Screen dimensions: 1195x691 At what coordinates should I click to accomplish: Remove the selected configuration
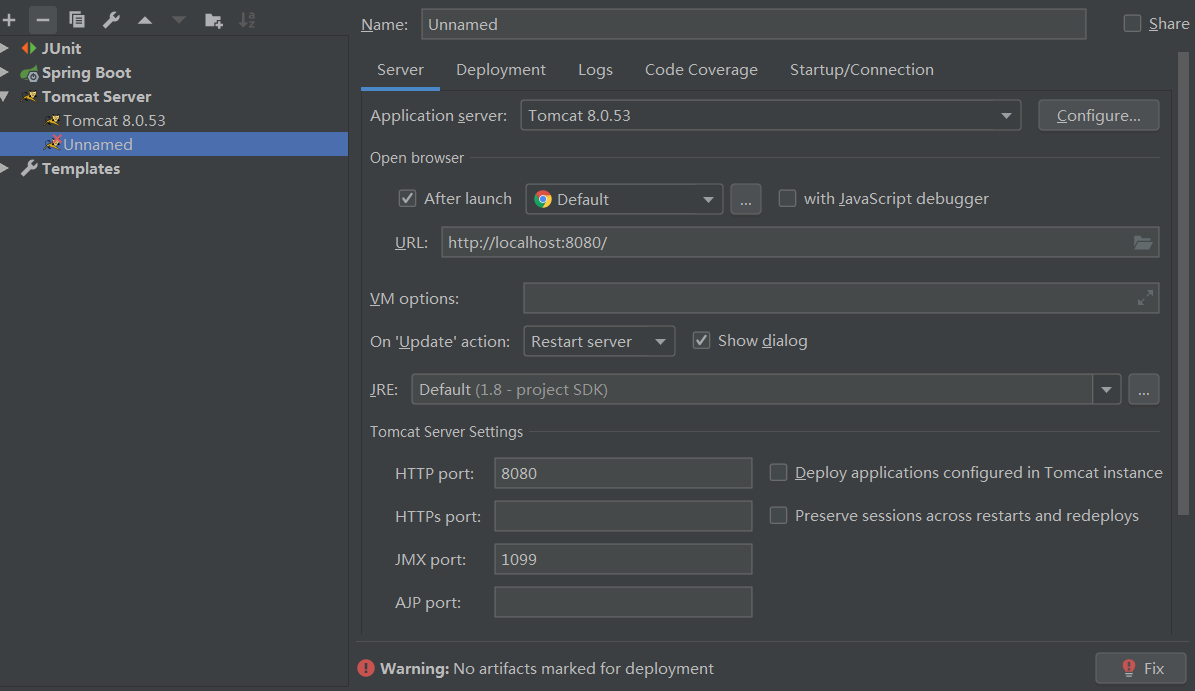point(42,19)
